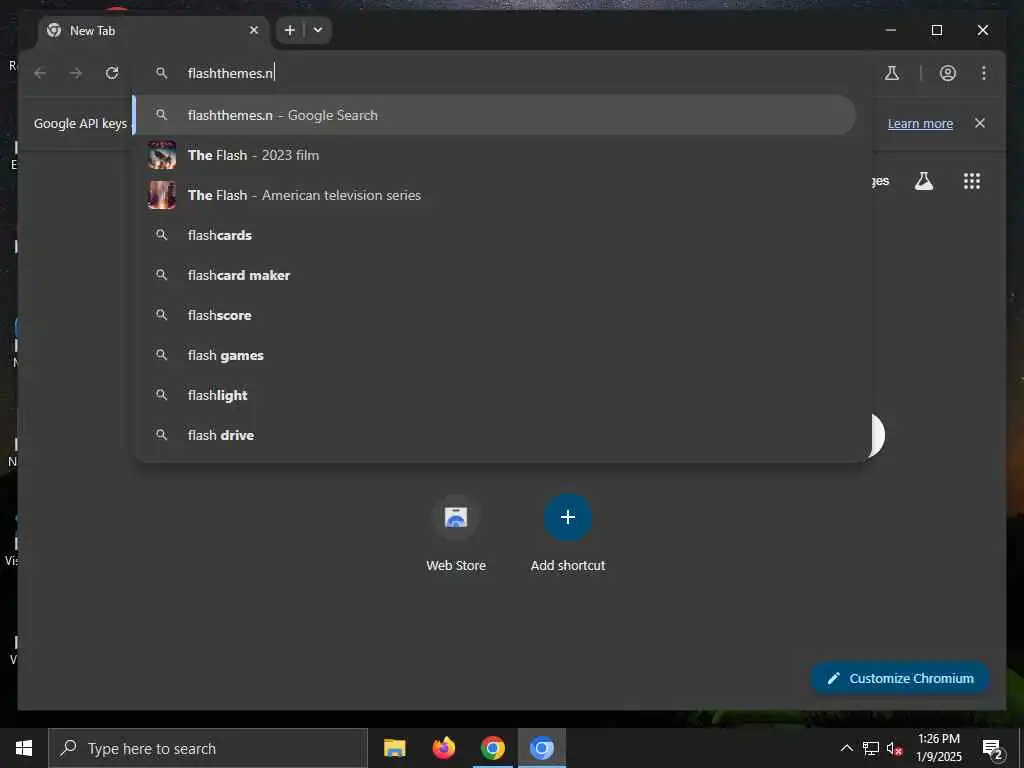Screen dimensions: 1024x768
Task: Open the Chrome Labs flask icon in the toolbar
Action: click(891, 72)
